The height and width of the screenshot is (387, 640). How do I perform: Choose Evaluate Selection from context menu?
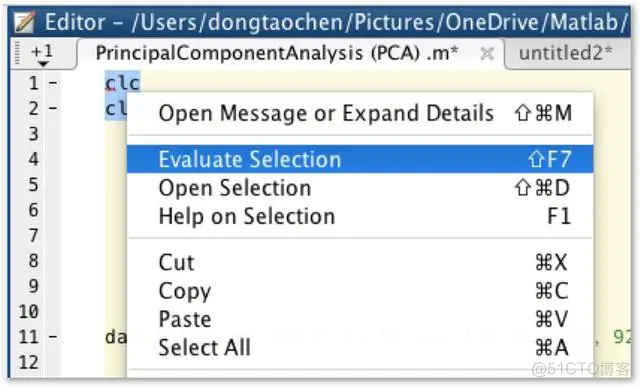click(x=360, y=159)
